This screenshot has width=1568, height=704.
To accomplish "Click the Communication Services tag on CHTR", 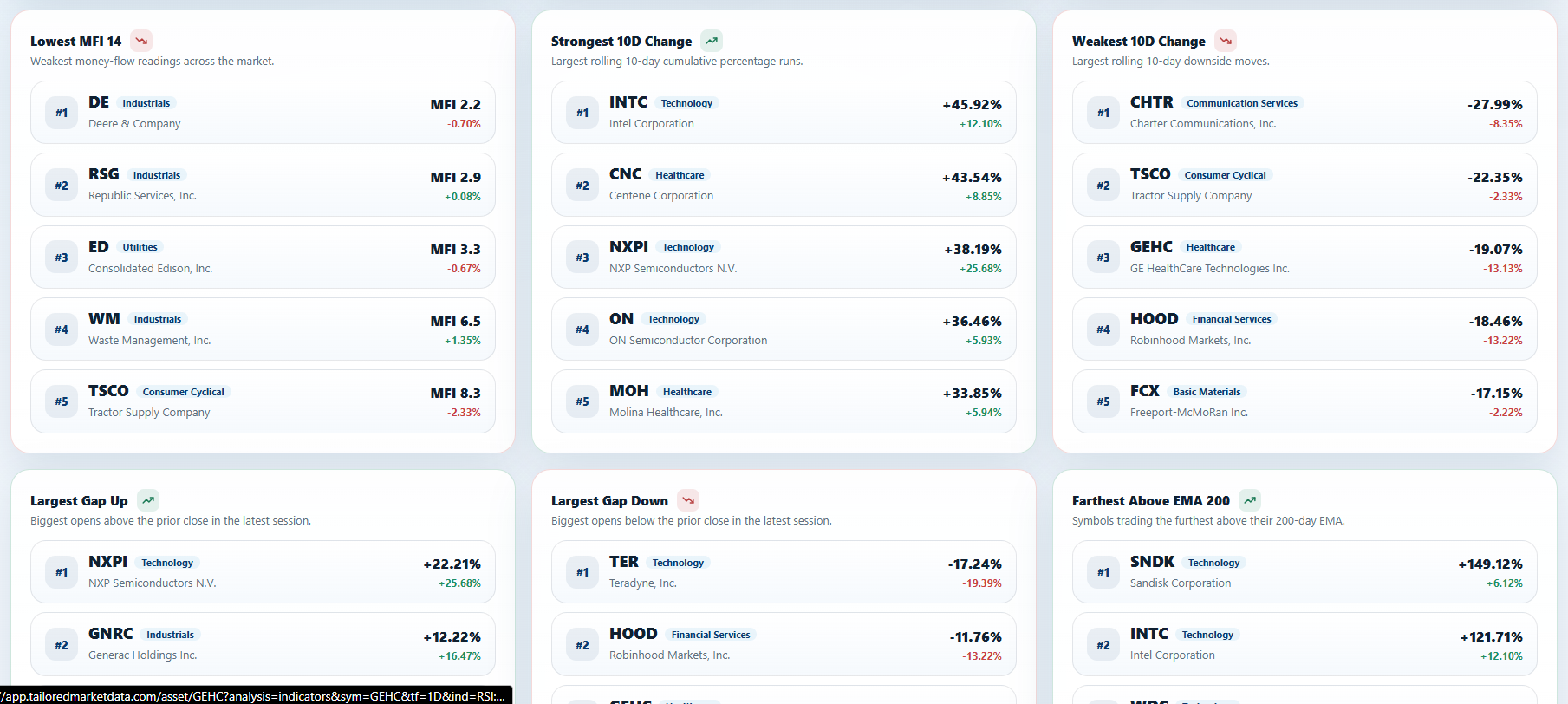I will pos(1242,103).
